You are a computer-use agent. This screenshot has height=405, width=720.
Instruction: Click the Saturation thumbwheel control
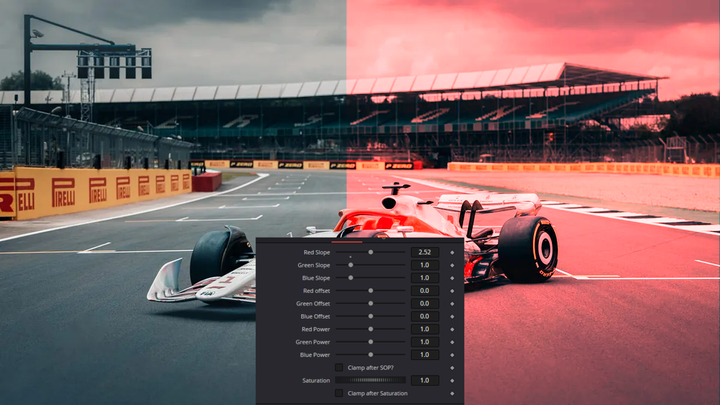370,381
